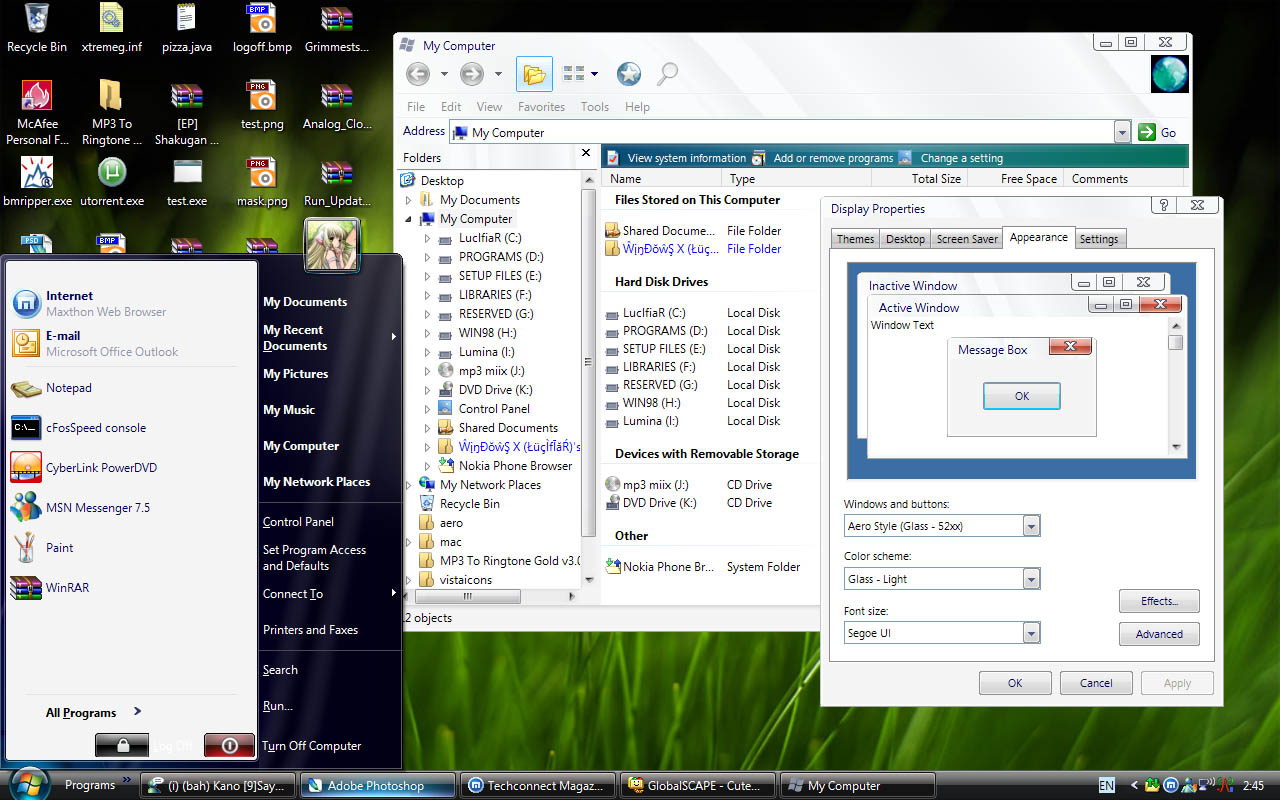Expand LIBRARIES (F:) in folder tree
The width and height of the screenshot is (1280, 800).
click(427, 296)
